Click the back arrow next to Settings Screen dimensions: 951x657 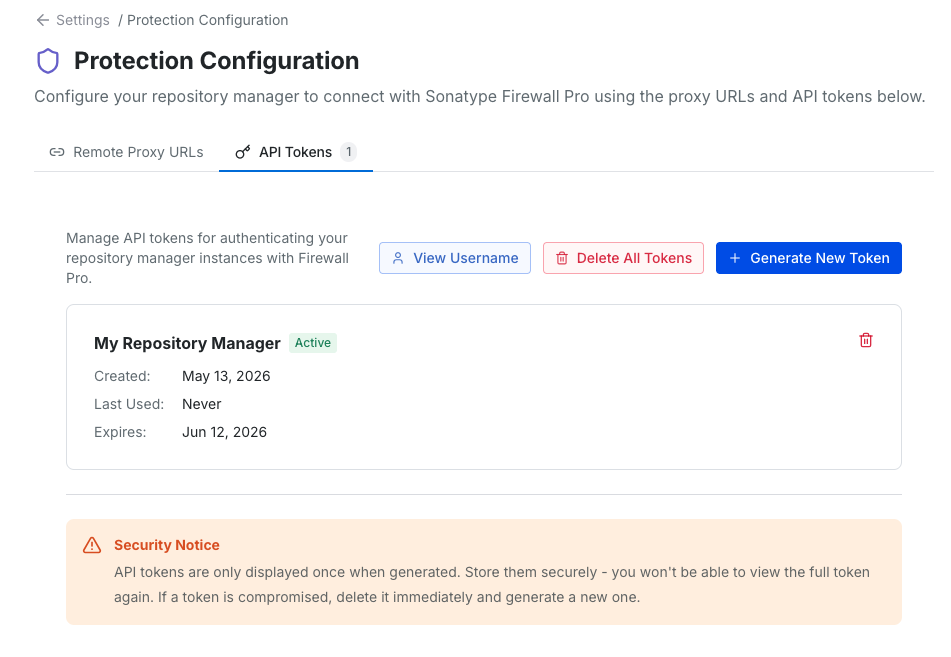click(42, 20)
